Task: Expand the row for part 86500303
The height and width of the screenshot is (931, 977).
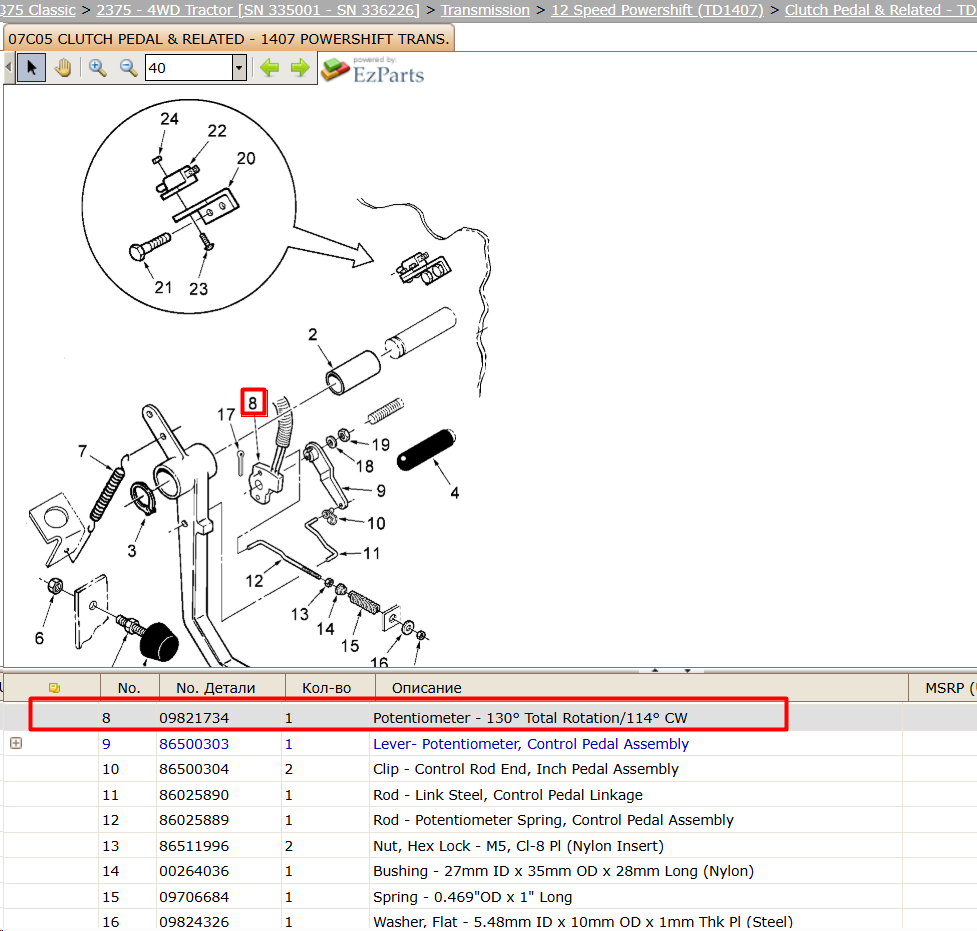Action: pos(16,743)
